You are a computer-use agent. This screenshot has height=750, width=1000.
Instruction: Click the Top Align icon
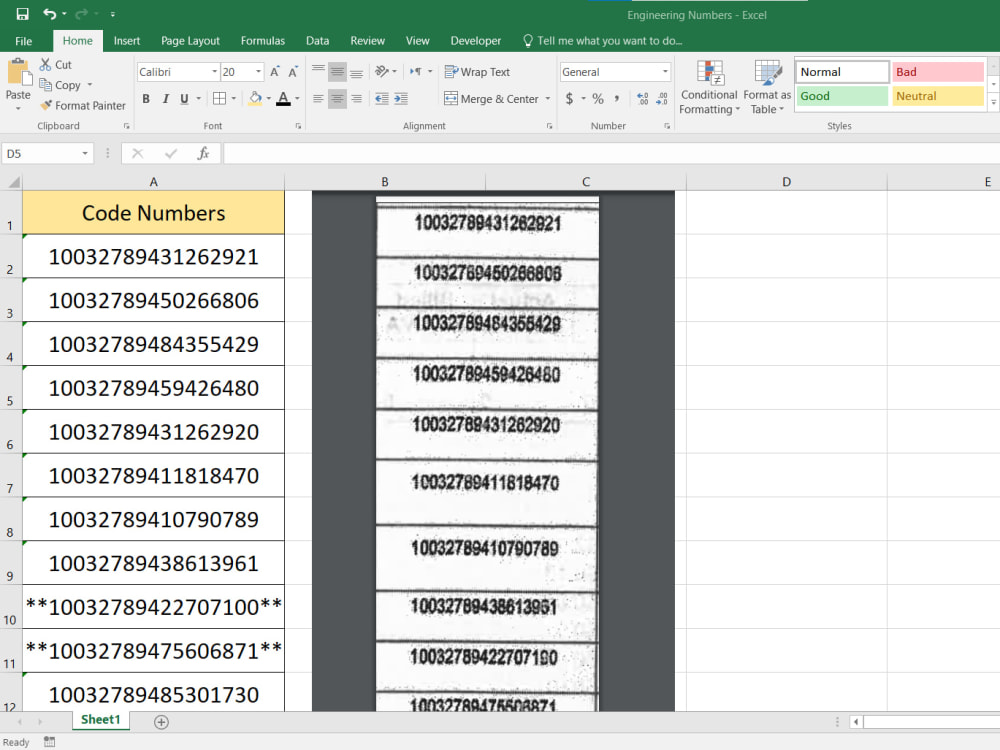pyautogui.click(x=318, y=71)
